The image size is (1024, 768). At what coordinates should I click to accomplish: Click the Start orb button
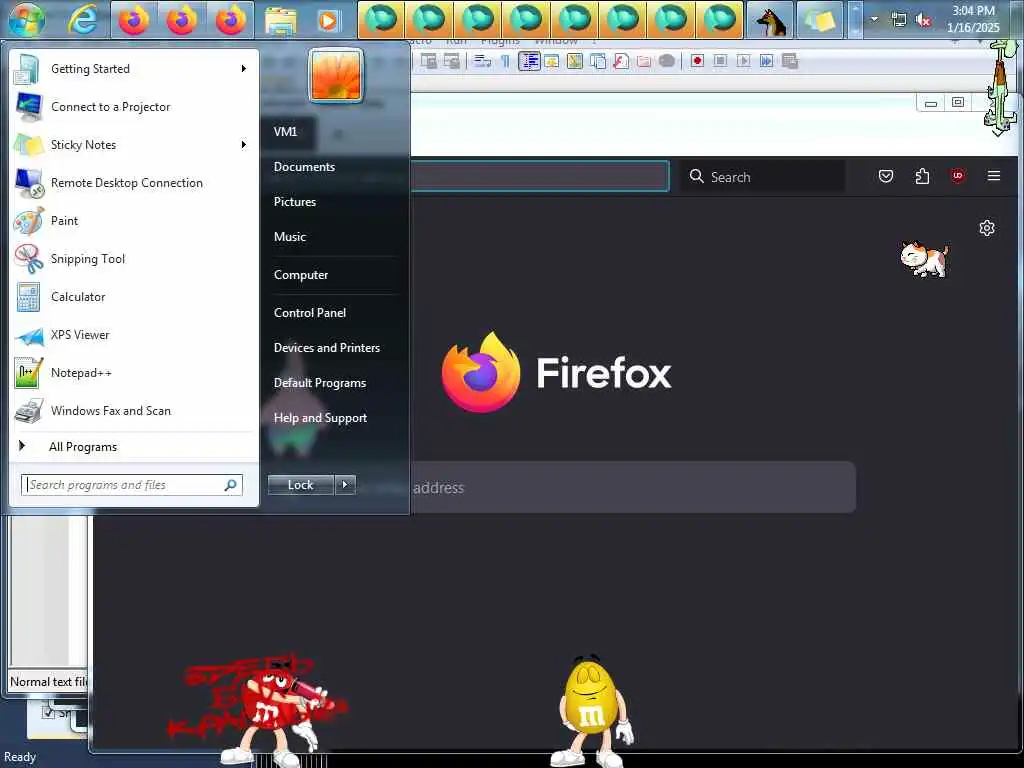click(x=27, y=20)
